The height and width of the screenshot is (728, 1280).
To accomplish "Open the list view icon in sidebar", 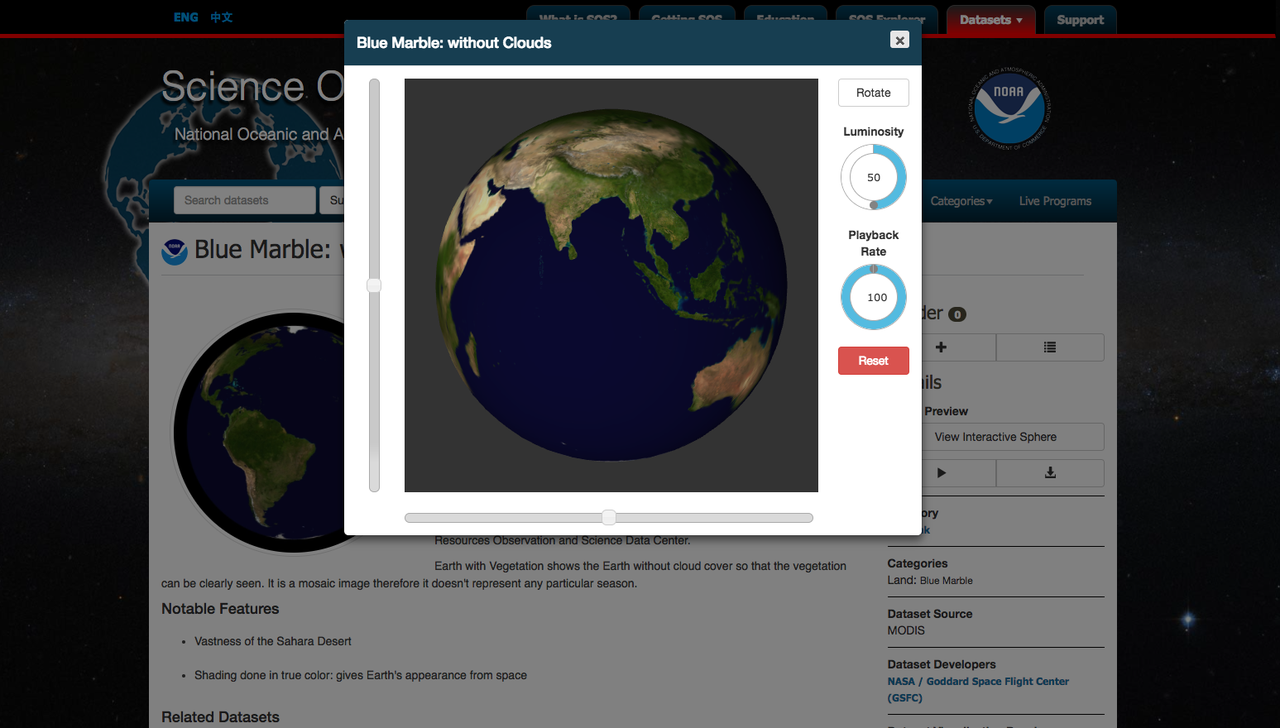I will point(1050,346).
